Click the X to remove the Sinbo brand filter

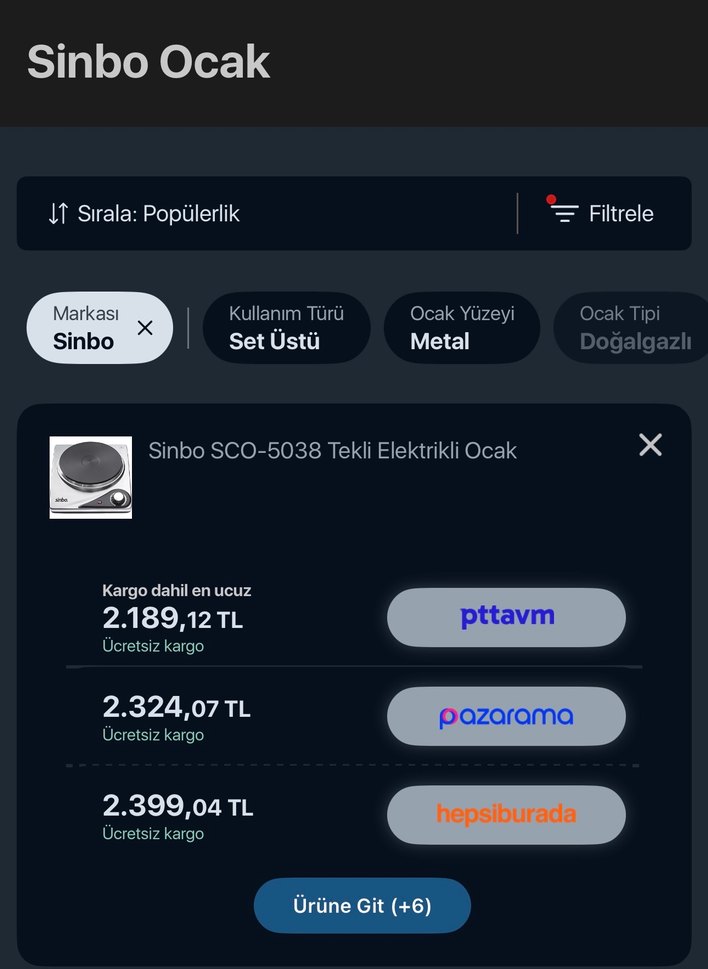pos(144,327)
